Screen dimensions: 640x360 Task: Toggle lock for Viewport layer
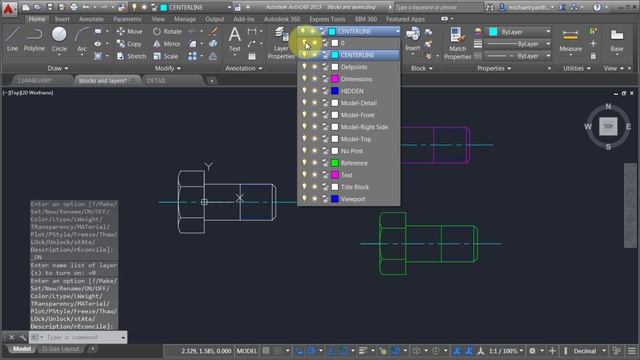click(325, 199)
